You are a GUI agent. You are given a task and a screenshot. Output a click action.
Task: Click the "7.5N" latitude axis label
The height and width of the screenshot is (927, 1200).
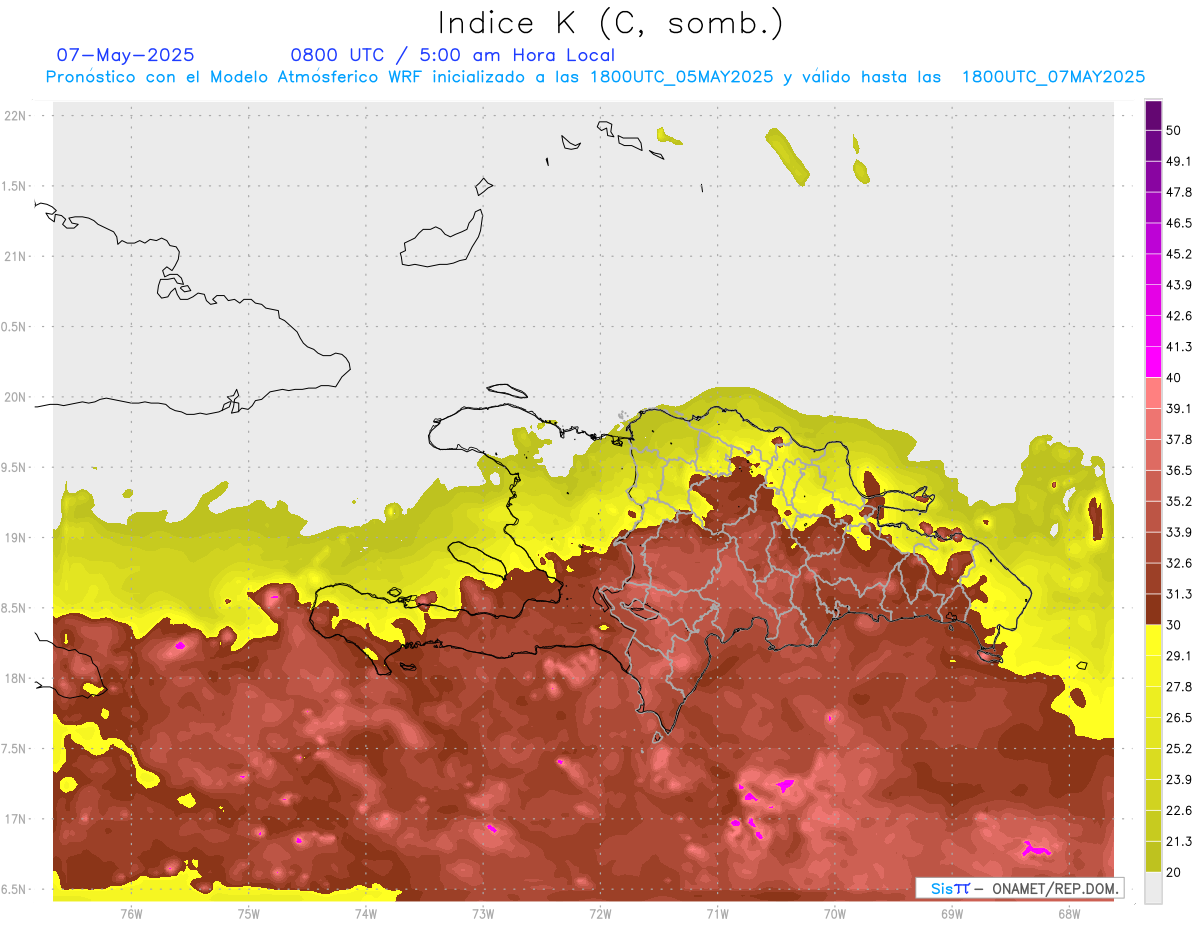(15, 749)
